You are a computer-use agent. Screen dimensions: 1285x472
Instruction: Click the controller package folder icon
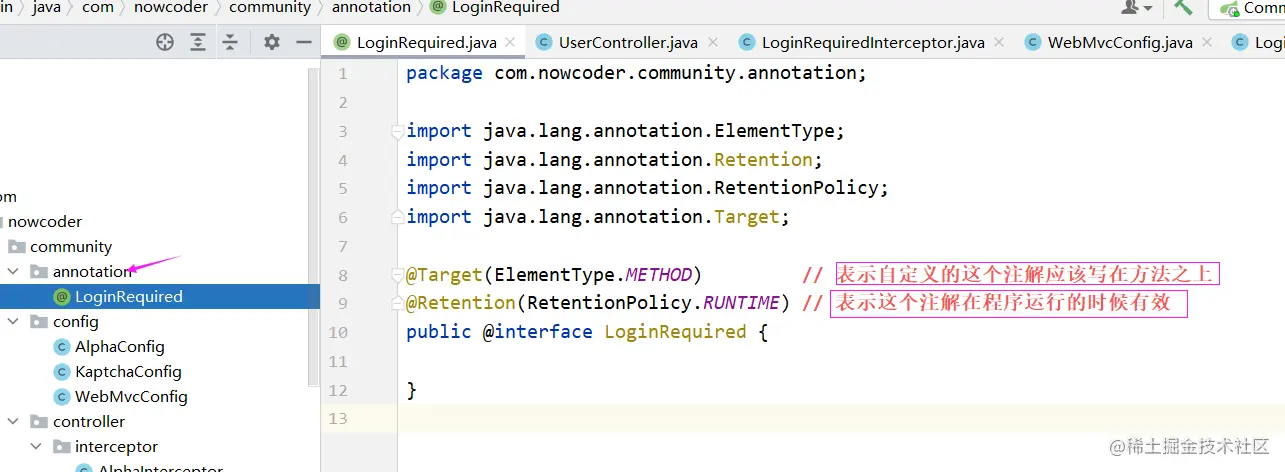[39, 421]
